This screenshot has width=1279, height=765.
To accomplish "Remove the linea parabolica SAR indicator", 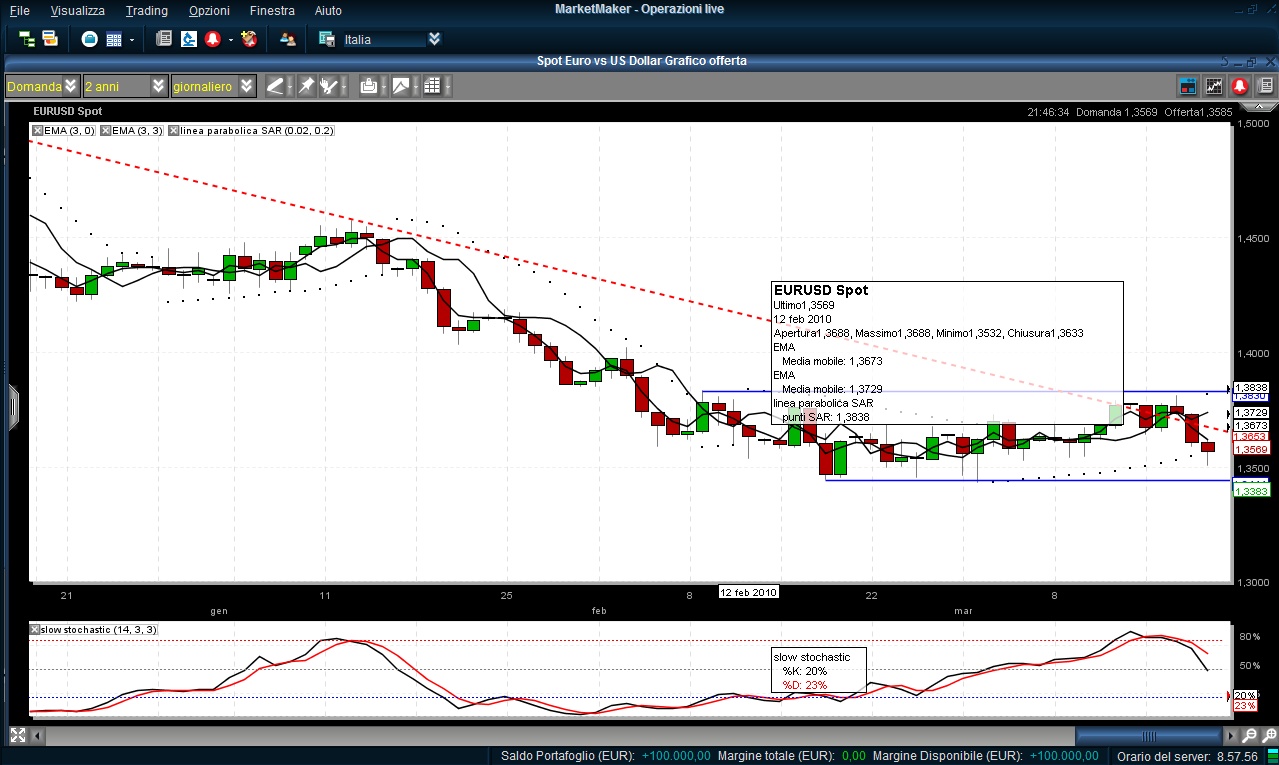I will coord(174,130).
